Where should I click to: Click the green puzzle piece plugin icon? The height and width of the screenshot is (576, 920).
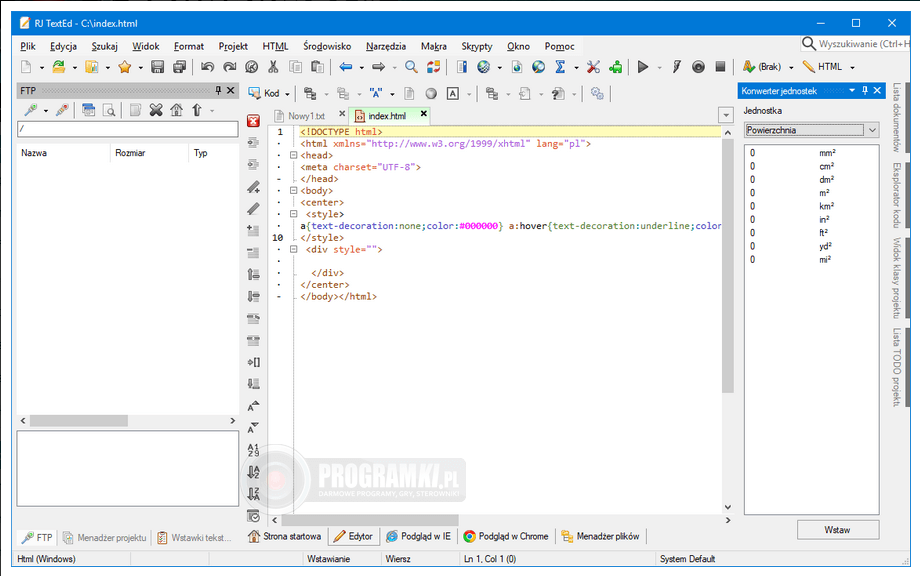[x=615, y=67]
